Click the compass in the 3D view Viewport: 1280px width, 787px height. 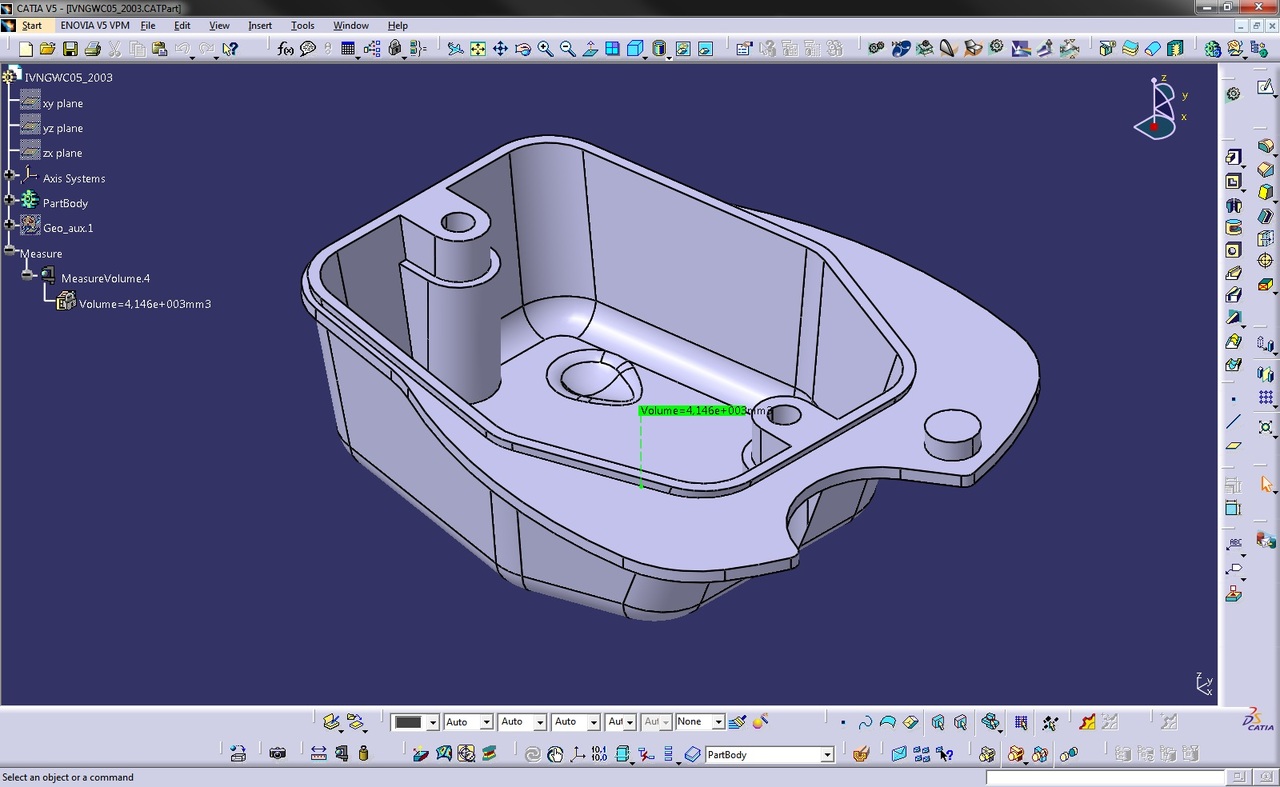(x=1160, y=108)
